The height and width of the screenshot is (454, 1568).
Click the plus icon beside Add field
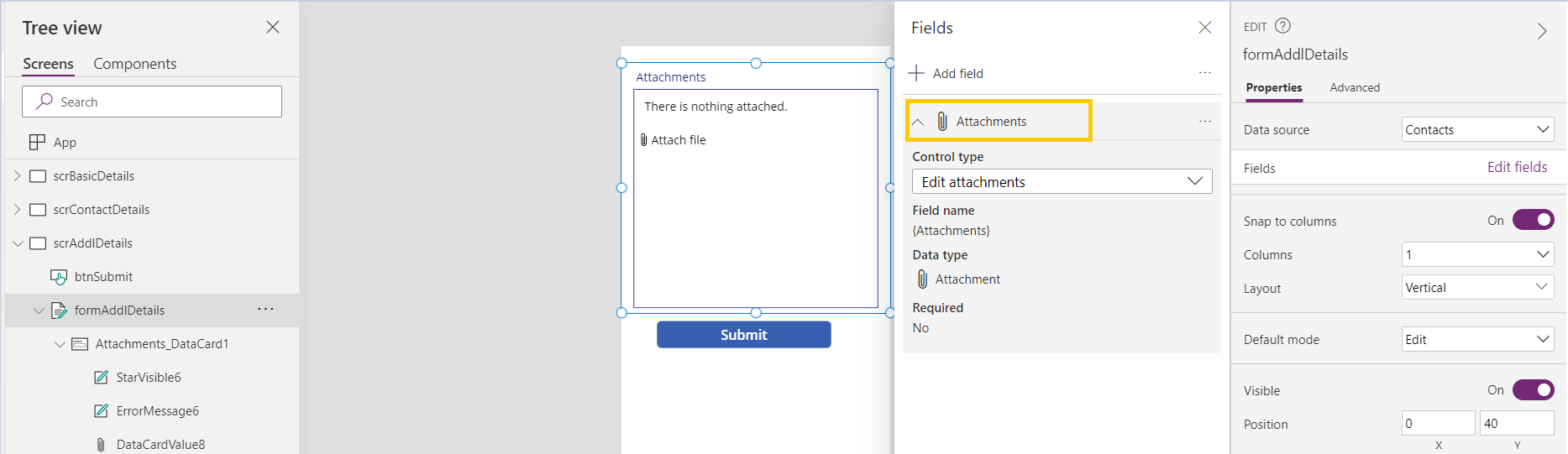916,73
